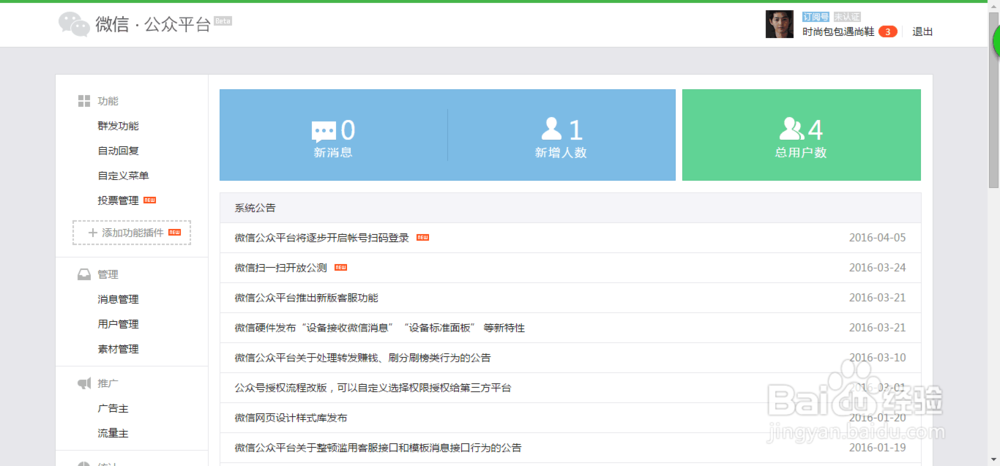
Task: Open 素材管理 in the sidebar
Action: tap(118, 349)
